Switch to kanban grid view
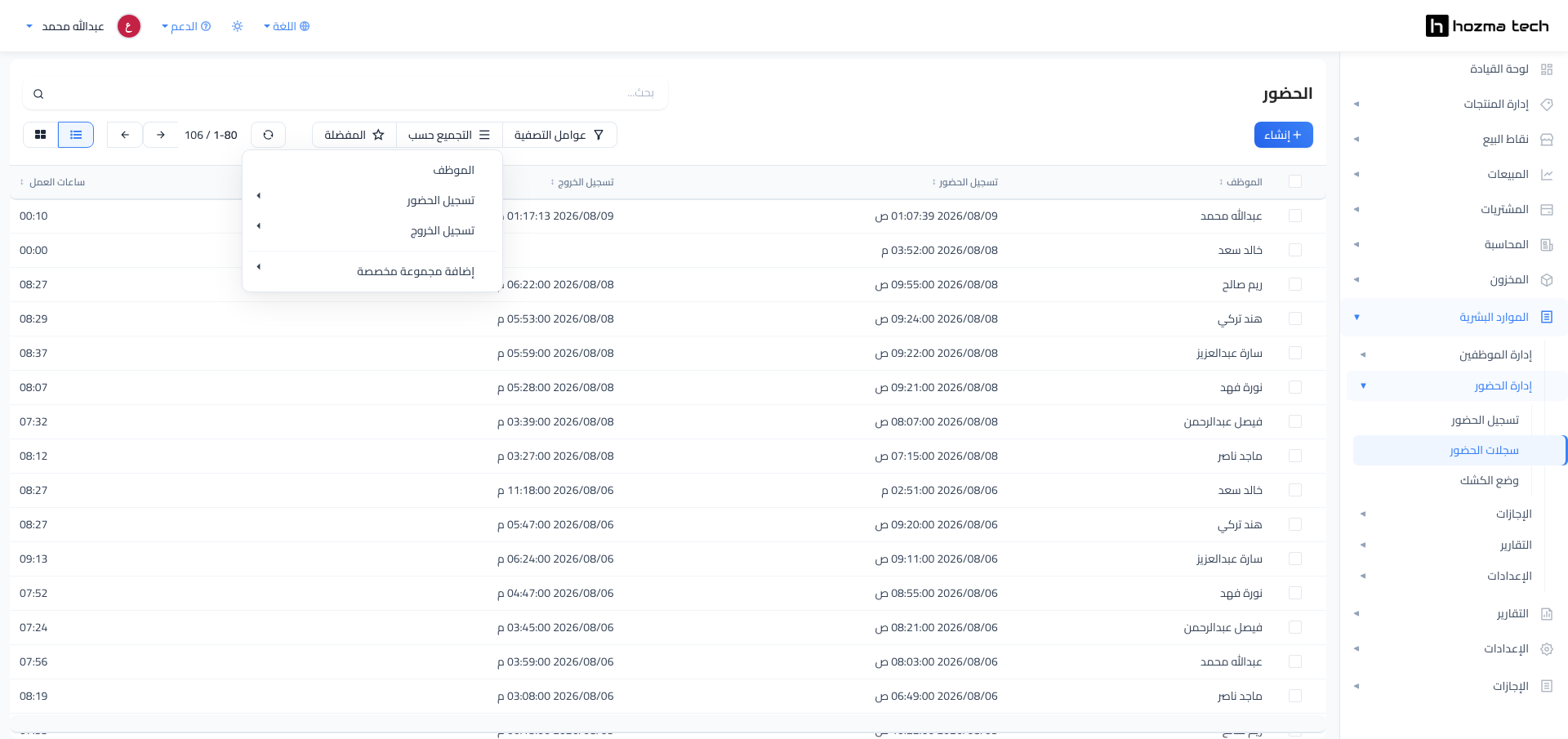 pyautogui.click(x=40, y=135)
